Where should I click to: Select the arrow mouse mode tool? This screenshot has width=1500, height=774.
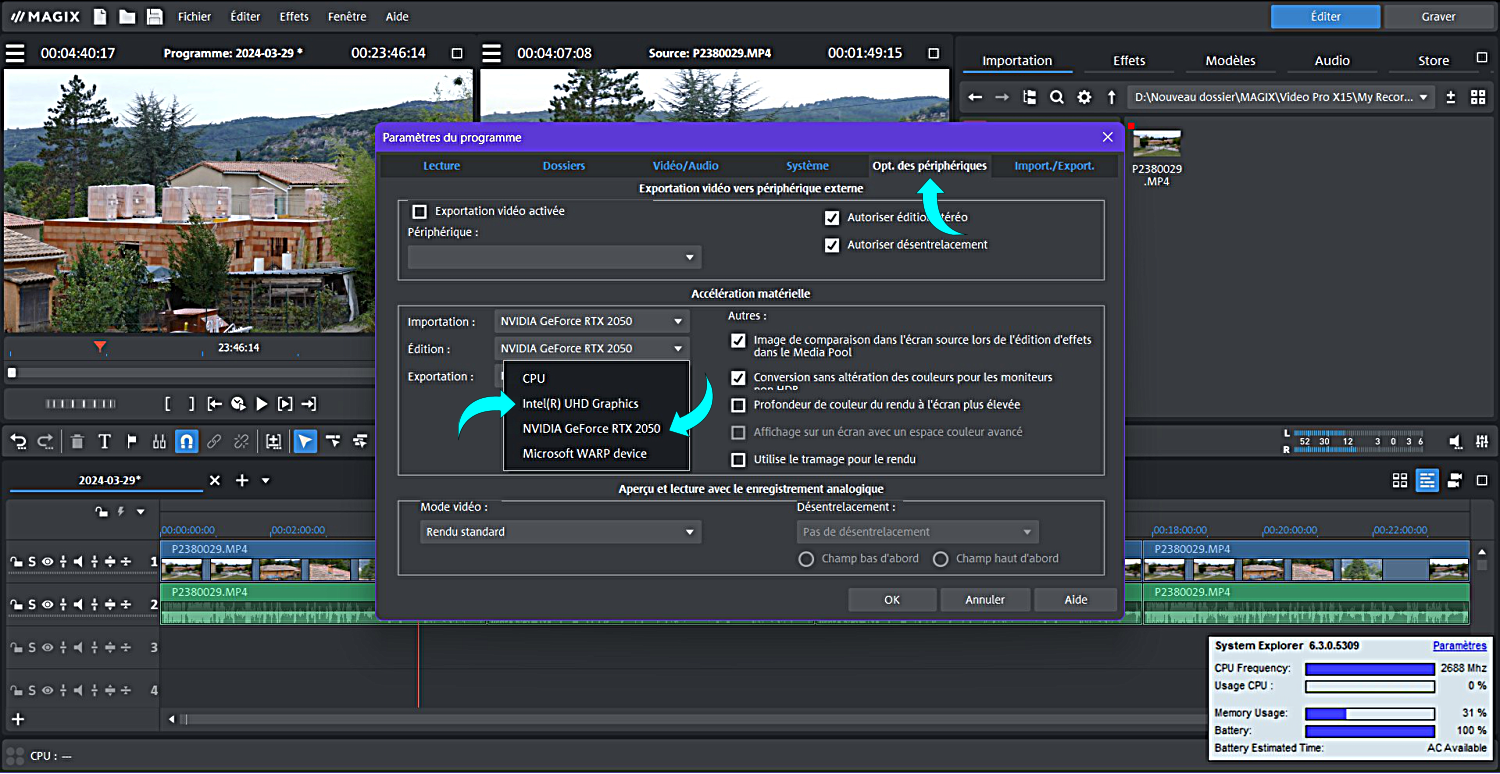(x=306, y=441)
